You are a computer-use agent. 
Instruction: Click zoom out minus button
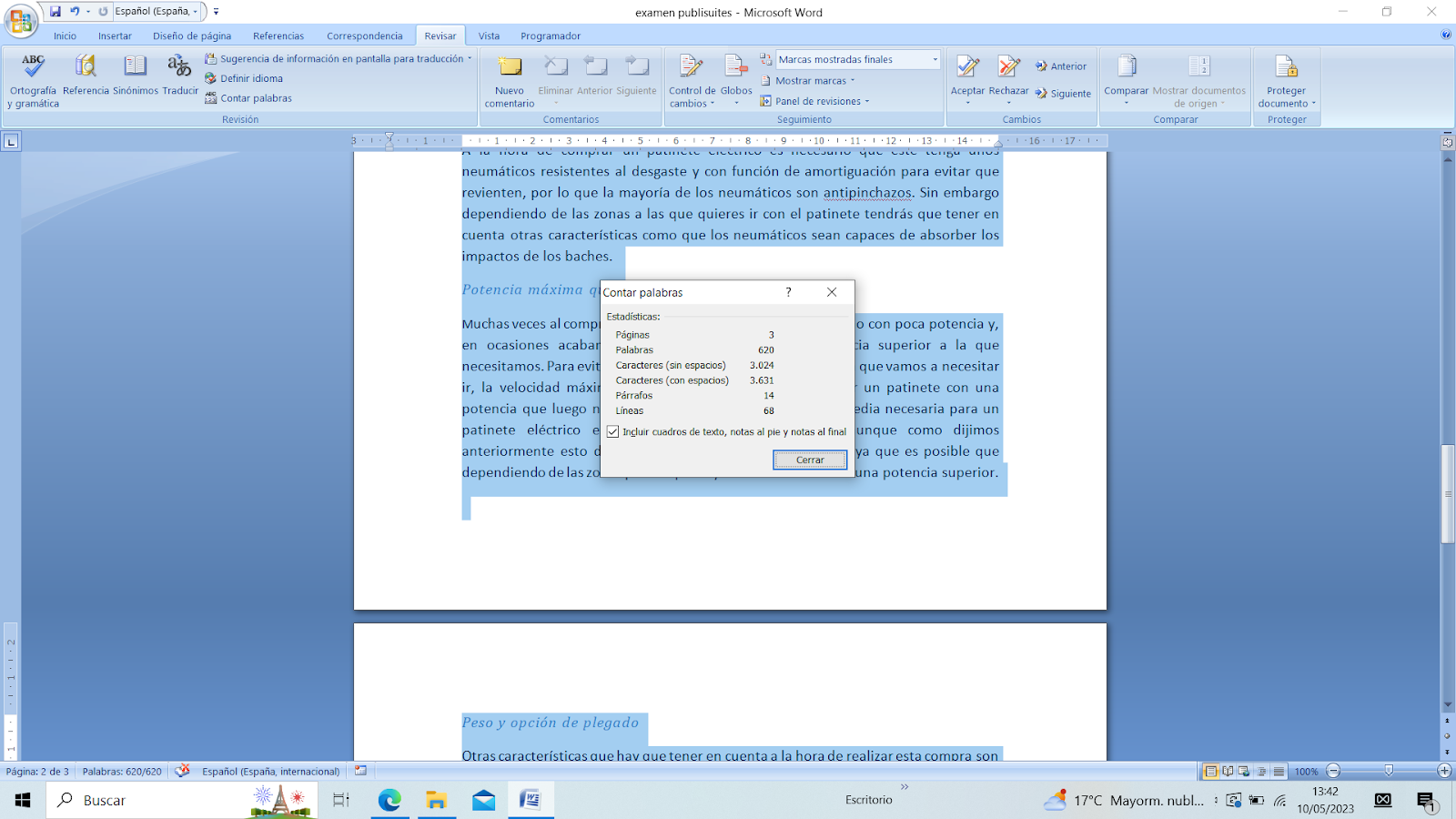(x=1333, y=771)
